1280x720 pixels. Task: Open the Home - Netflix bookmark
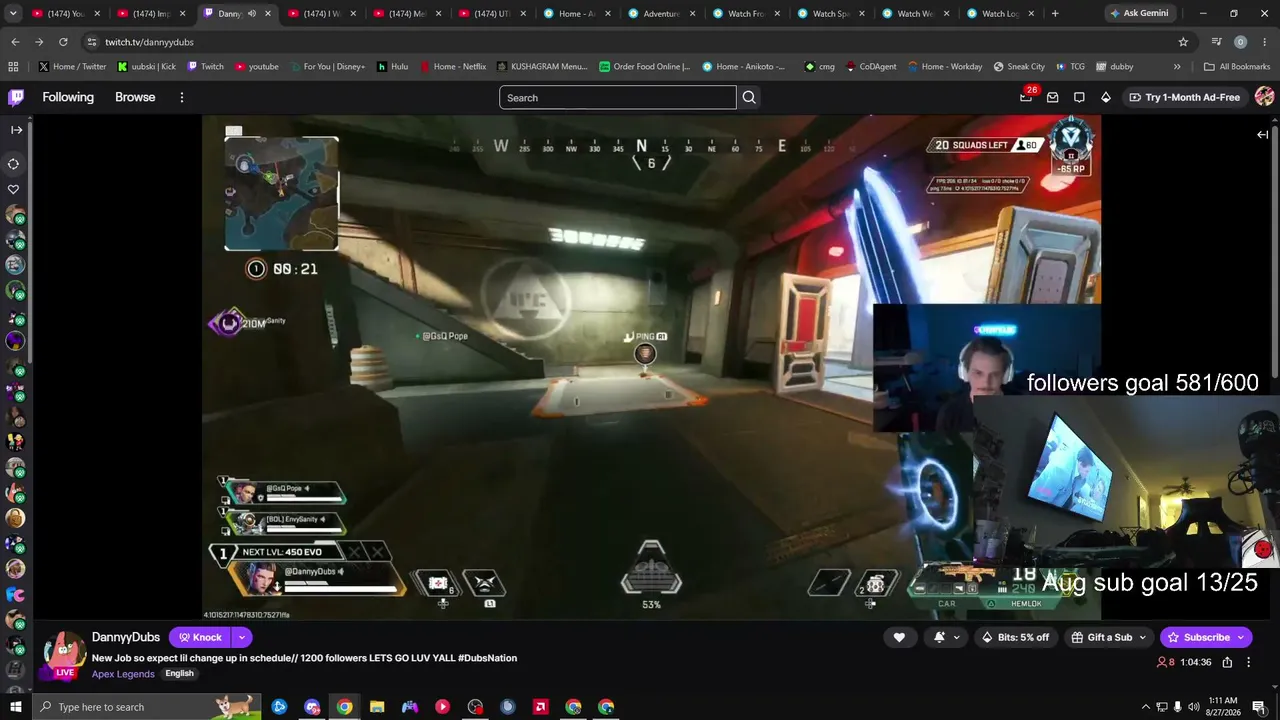click(453, 67)
